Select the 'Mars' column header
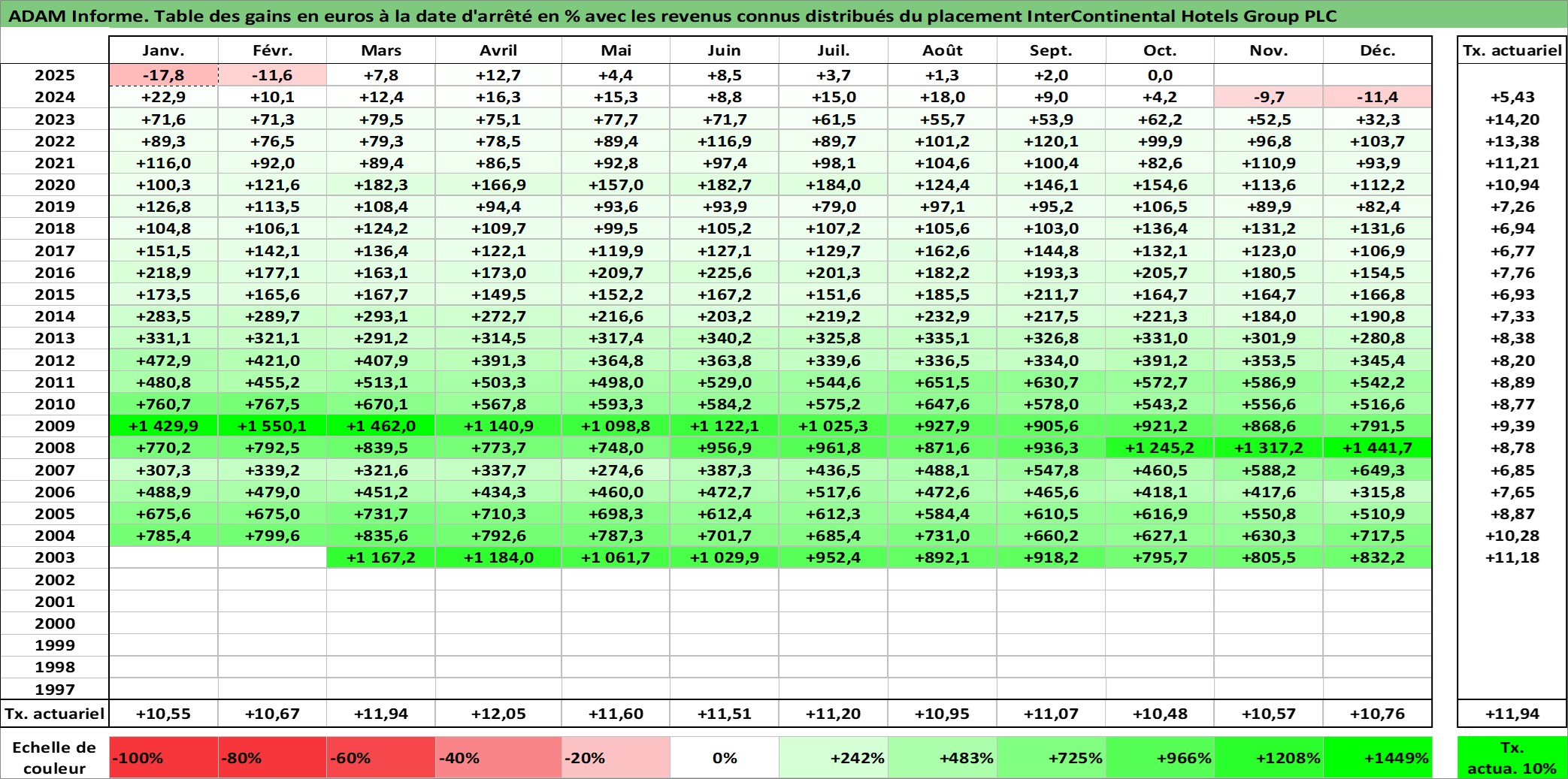 point(381,50)
